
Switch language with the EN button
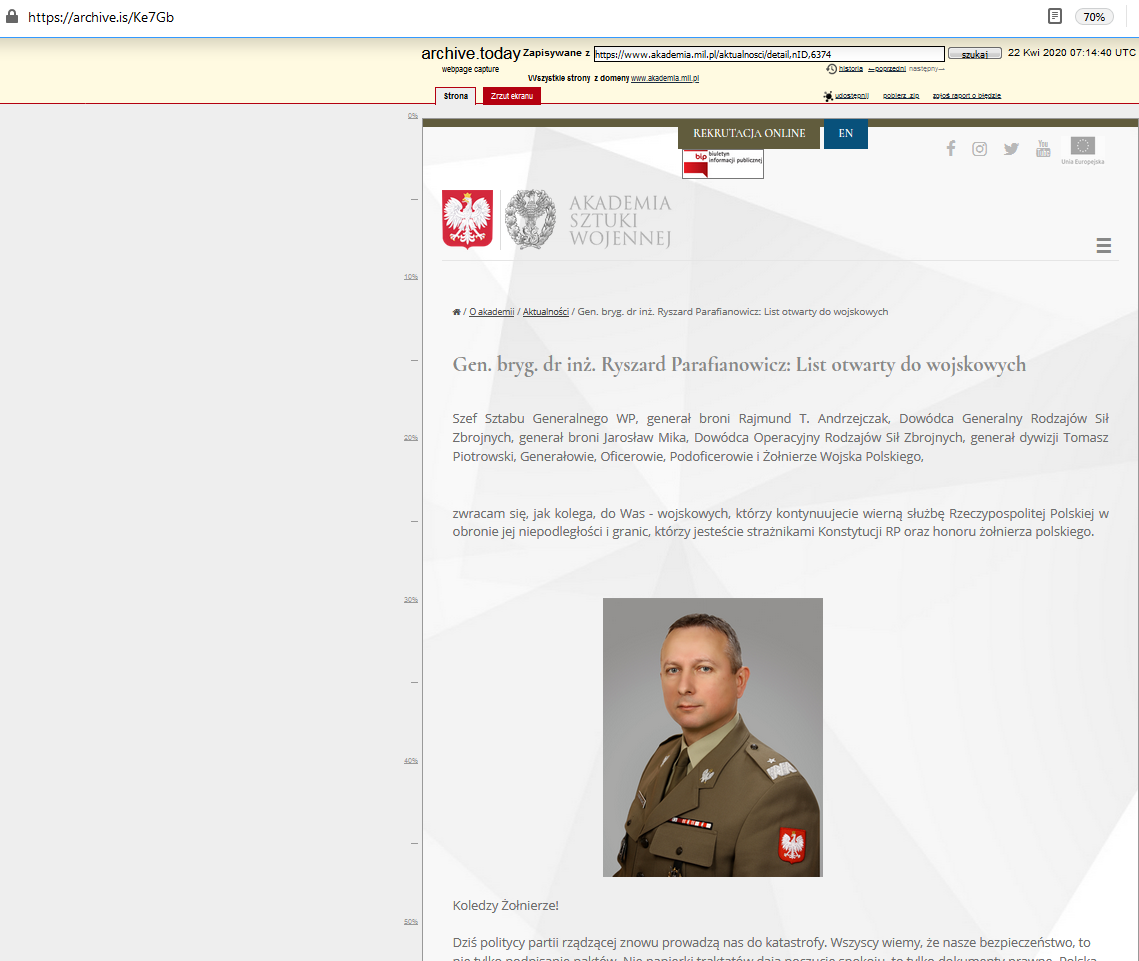click(x=845, y=134)
